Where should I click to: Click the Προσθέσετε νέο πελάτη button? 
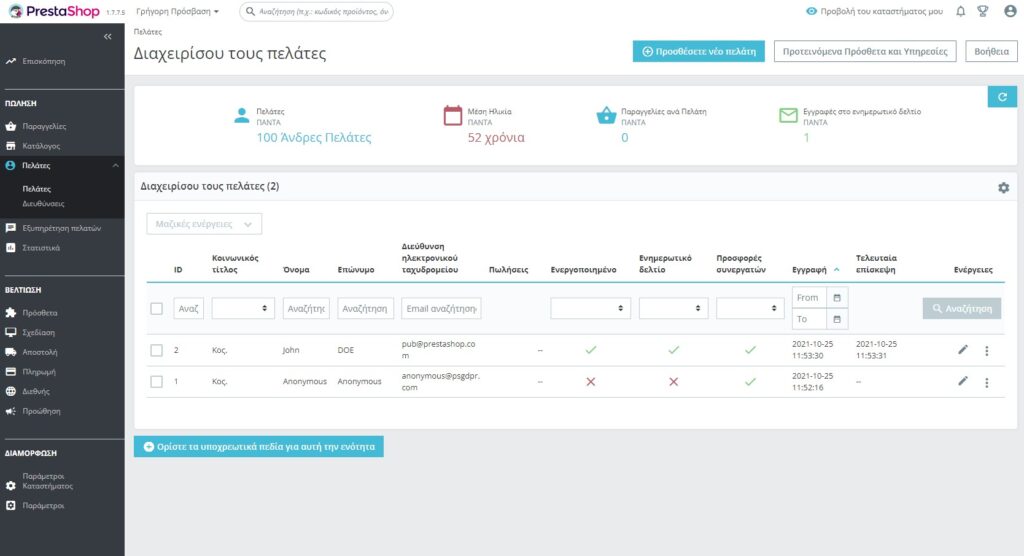point(699,51)
